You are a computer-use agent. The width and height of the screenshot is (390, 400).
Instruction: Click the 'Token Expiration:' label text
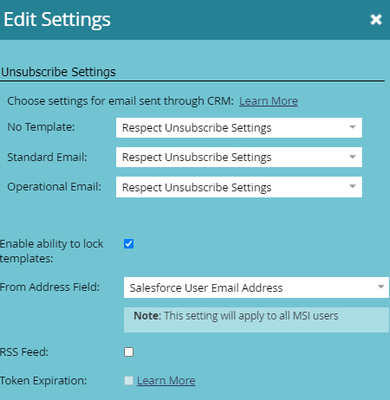click(43, 381)
